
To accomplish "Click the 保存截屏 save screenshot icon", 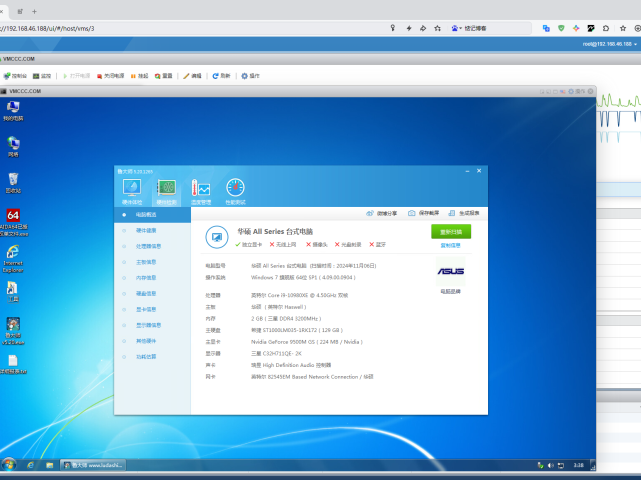I will point(423,213).
